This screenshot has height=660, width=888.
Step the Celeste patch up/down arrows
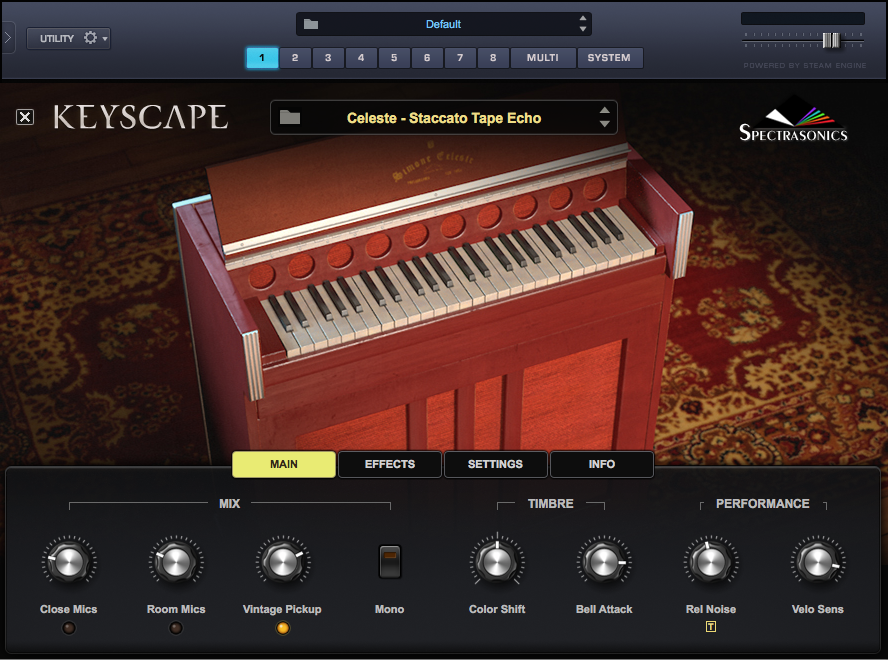pyautogui.click(x=604, y=117)
